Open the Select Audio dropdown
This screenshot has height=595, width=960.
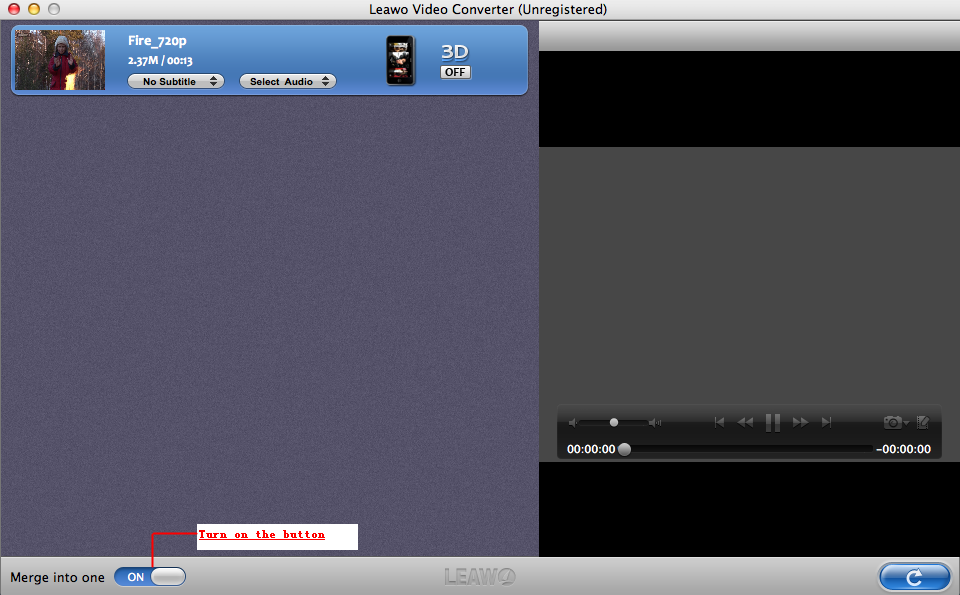288,81
